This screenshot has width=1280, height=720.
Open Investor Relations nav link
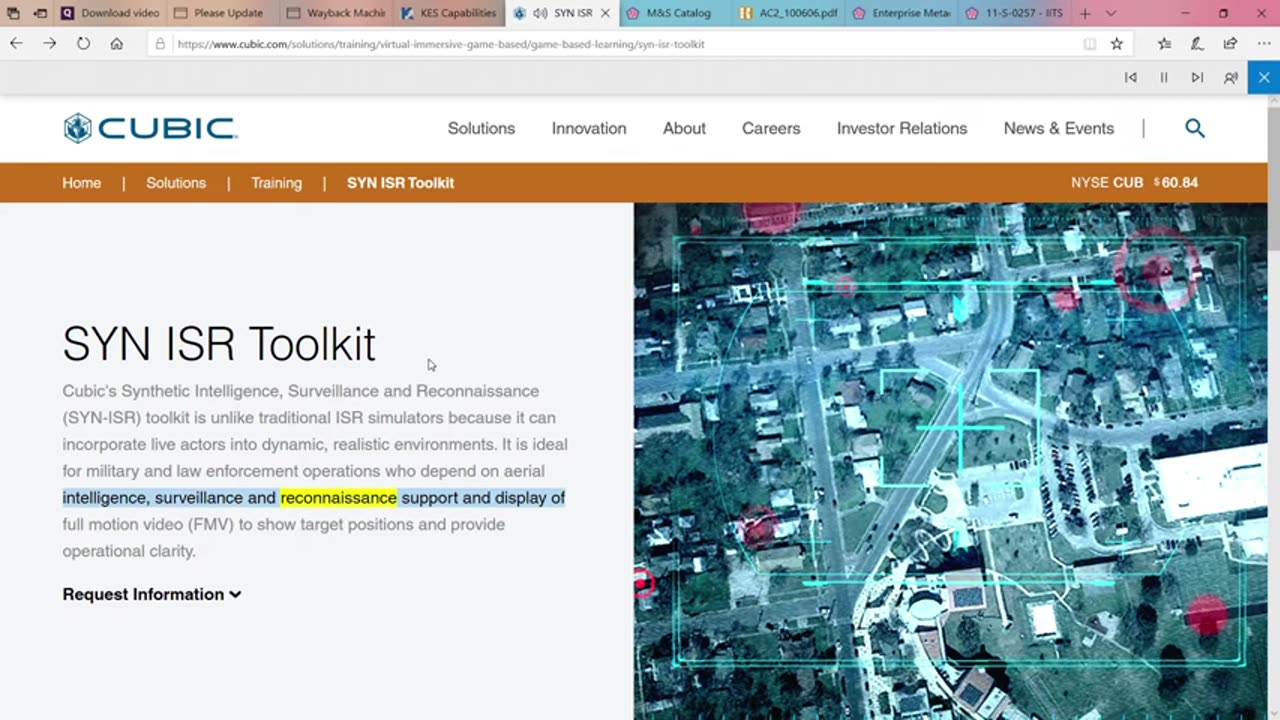point(902,128)
